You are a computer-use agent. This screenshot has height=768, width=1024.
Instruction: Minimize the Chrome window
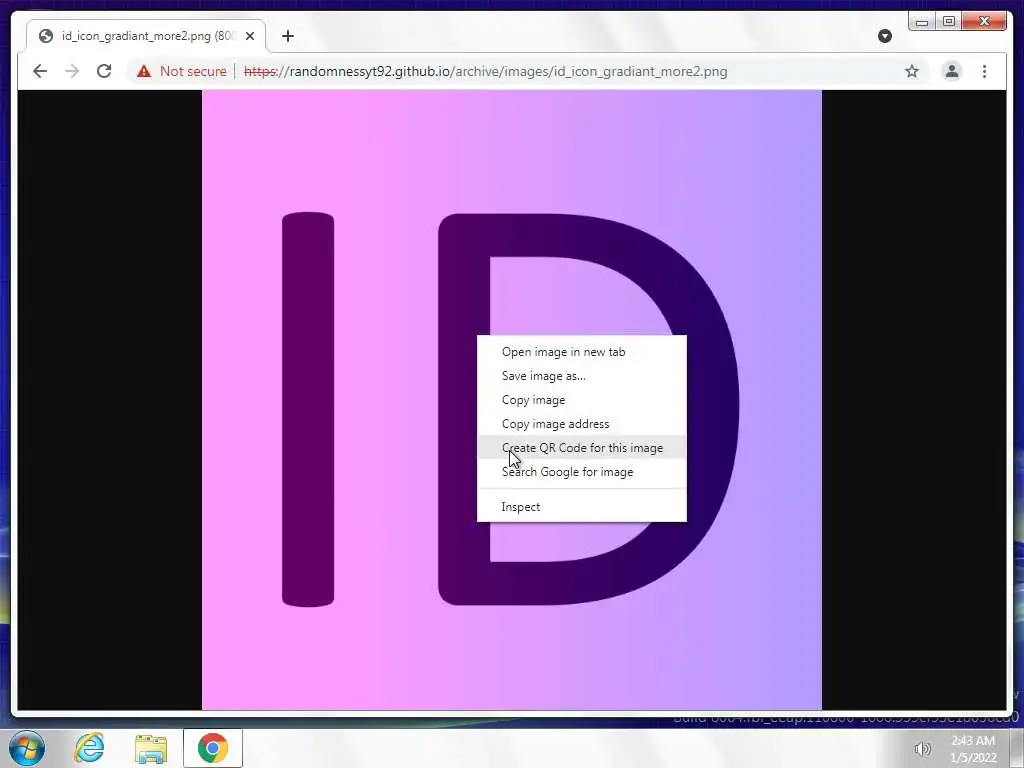921,22
